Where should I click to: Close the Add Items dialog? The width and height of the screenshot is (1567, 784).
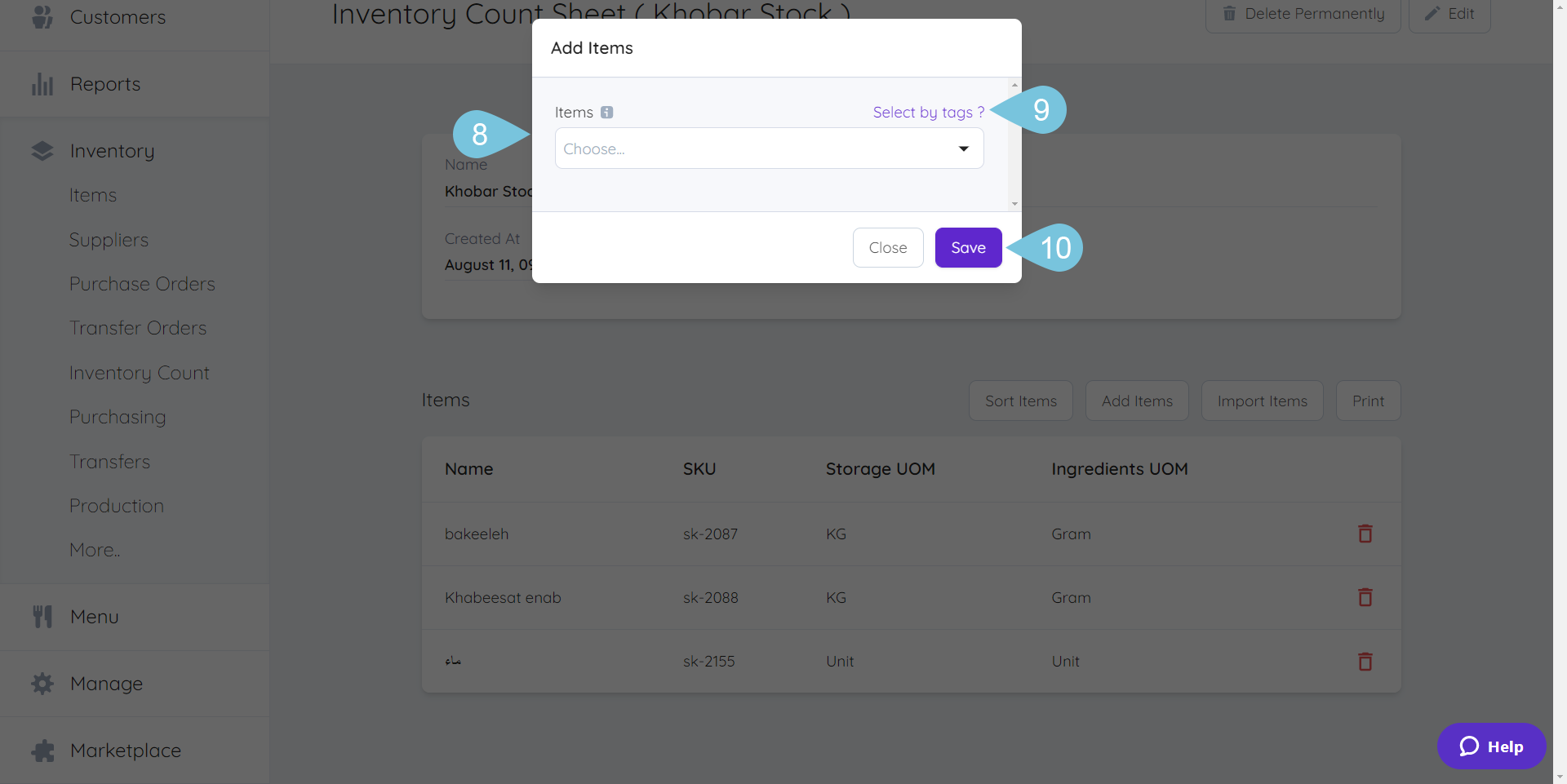point(888,247)
